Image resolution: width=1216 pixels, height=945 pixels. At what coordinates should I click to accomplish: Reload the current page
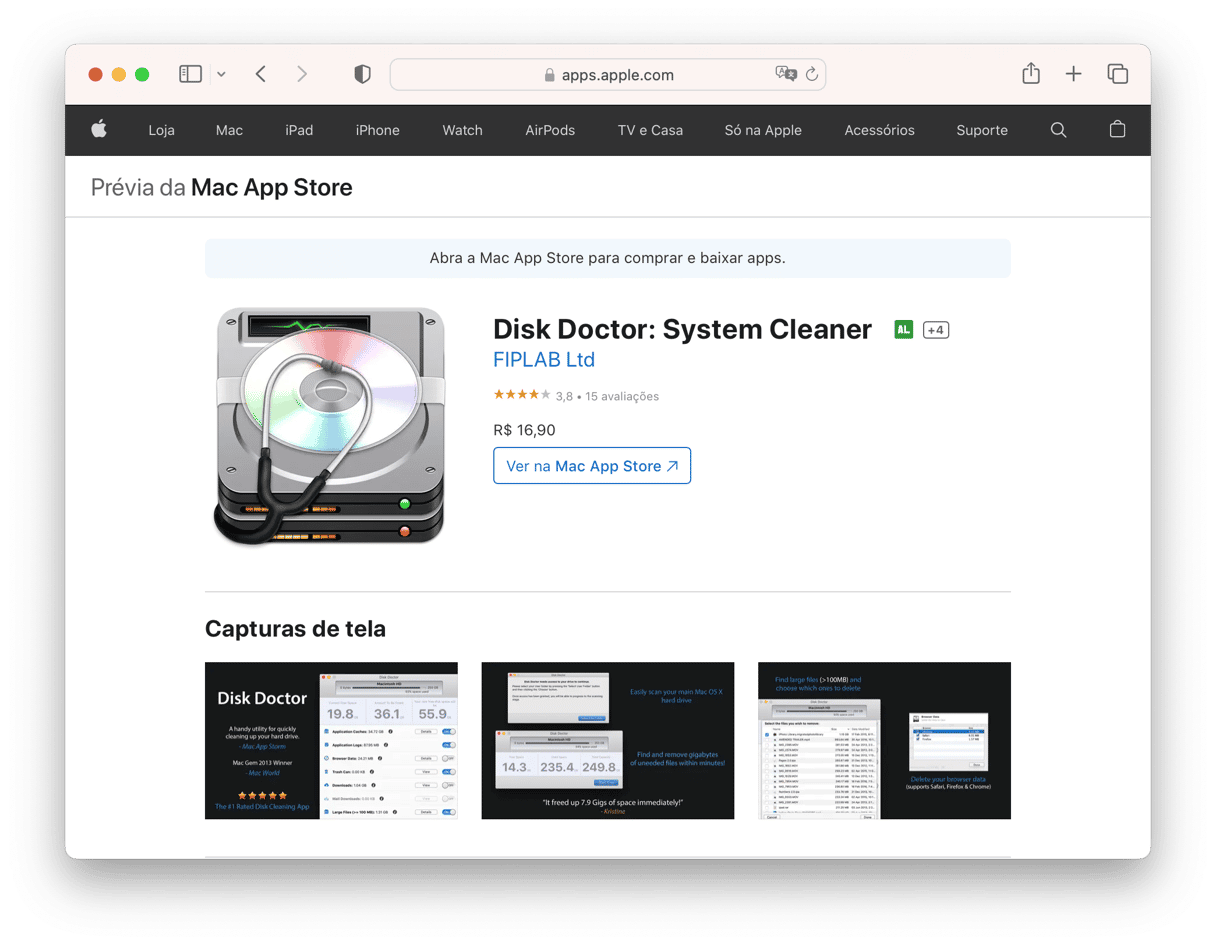pyautogui.click(x=812, y=74)
